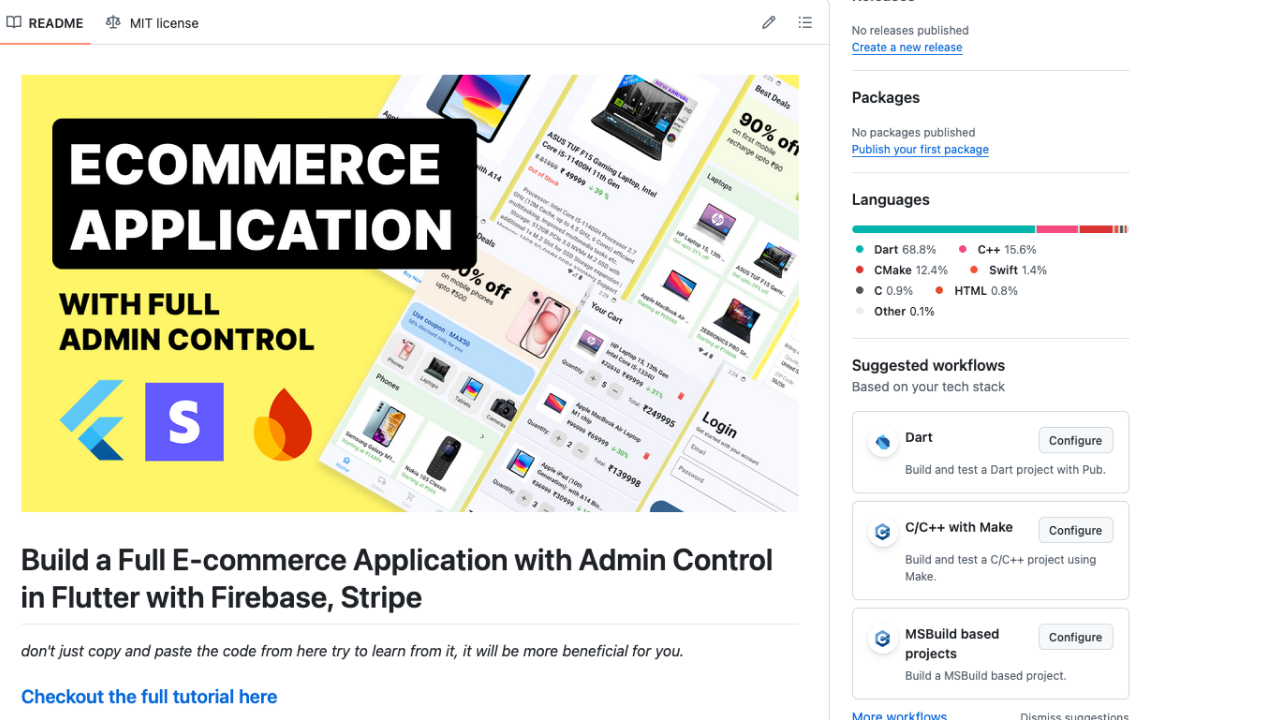1280x720 pixels.
Task: Select C 0.9% language entry
Action: (x=884, y=291)
